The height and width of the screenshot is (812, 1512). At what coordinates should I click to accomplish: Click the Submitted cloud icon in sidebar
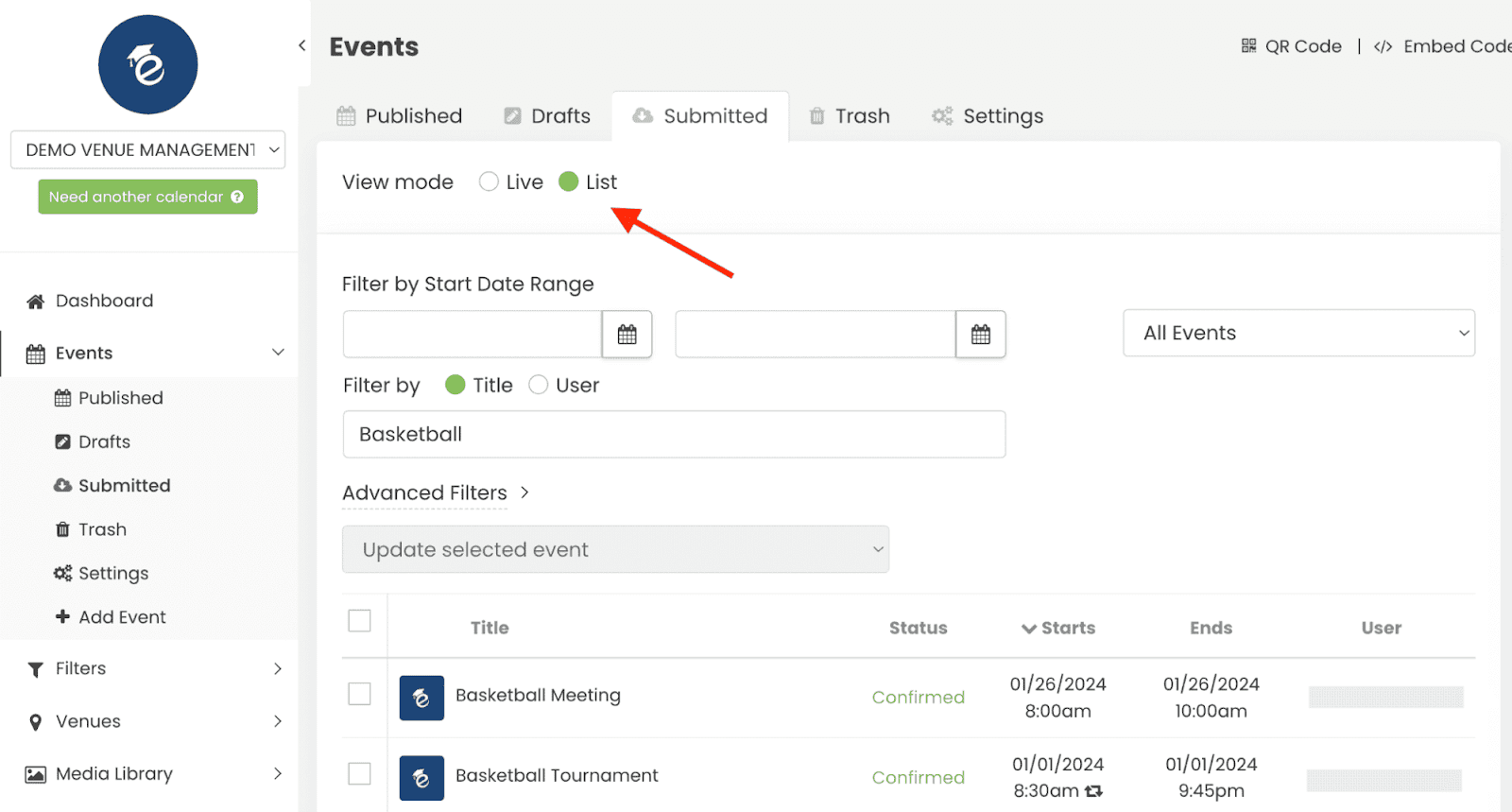62,485
